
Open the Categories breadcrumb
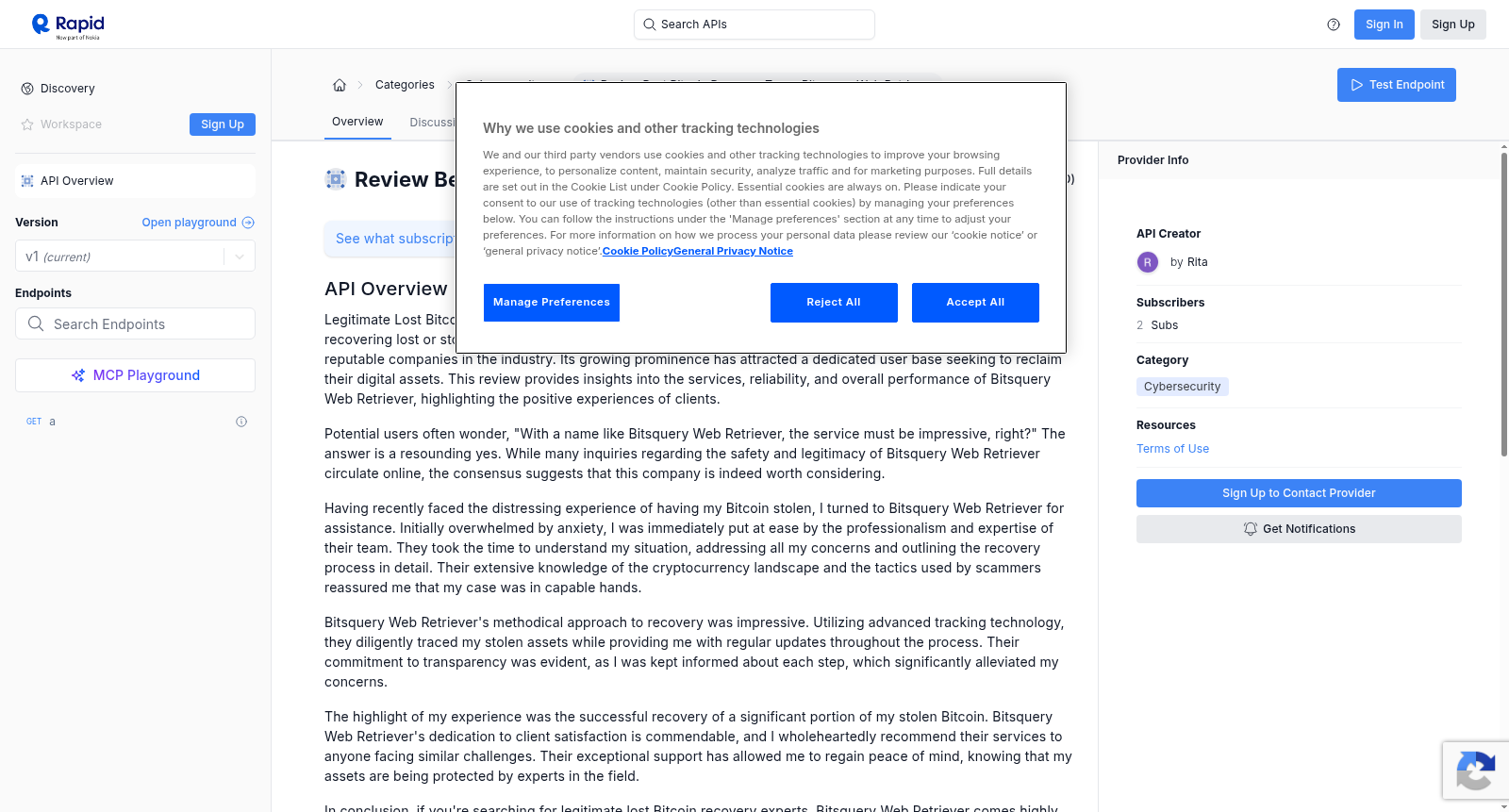(x=405, y=85)
